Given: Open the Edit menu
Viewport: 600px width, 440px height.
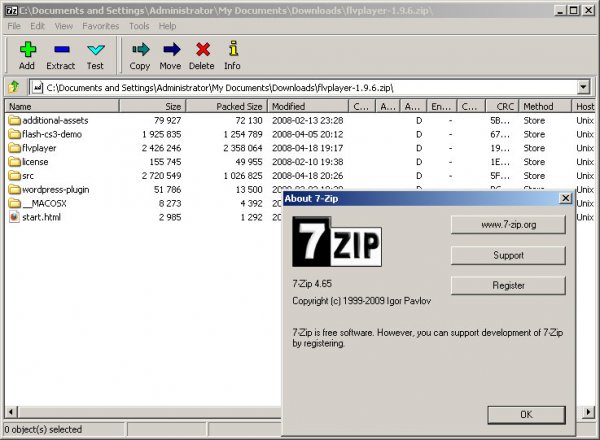Looking at the screenshot, I should [38, 26].
